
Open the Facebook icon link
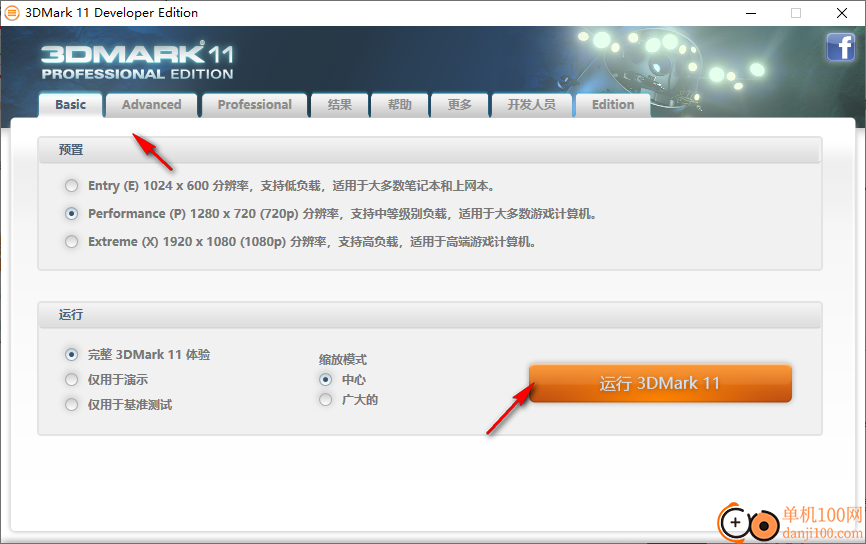pyautogui.click(x=841, y=47)
